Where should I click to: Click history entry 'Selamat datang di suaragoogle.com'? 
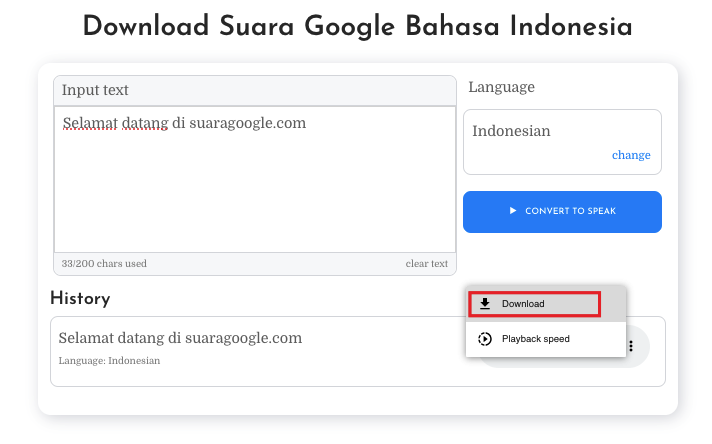point(180,338)
